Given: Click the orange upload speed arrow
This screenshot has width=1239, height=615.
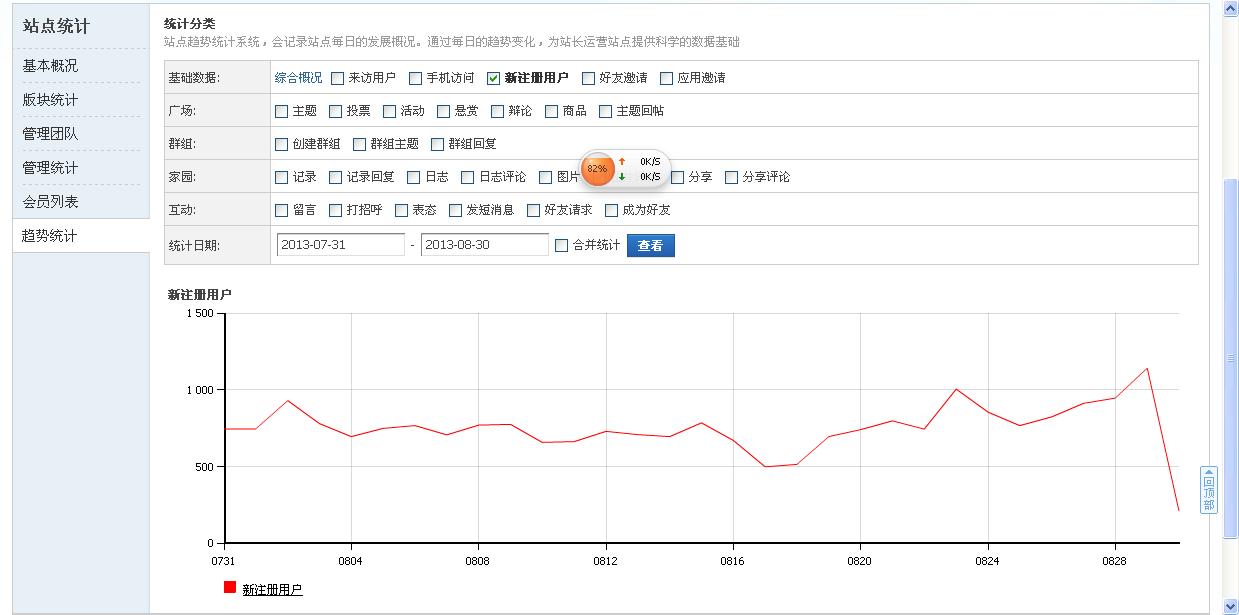Looking at the screenshot, I should click(x=622, y=161).
